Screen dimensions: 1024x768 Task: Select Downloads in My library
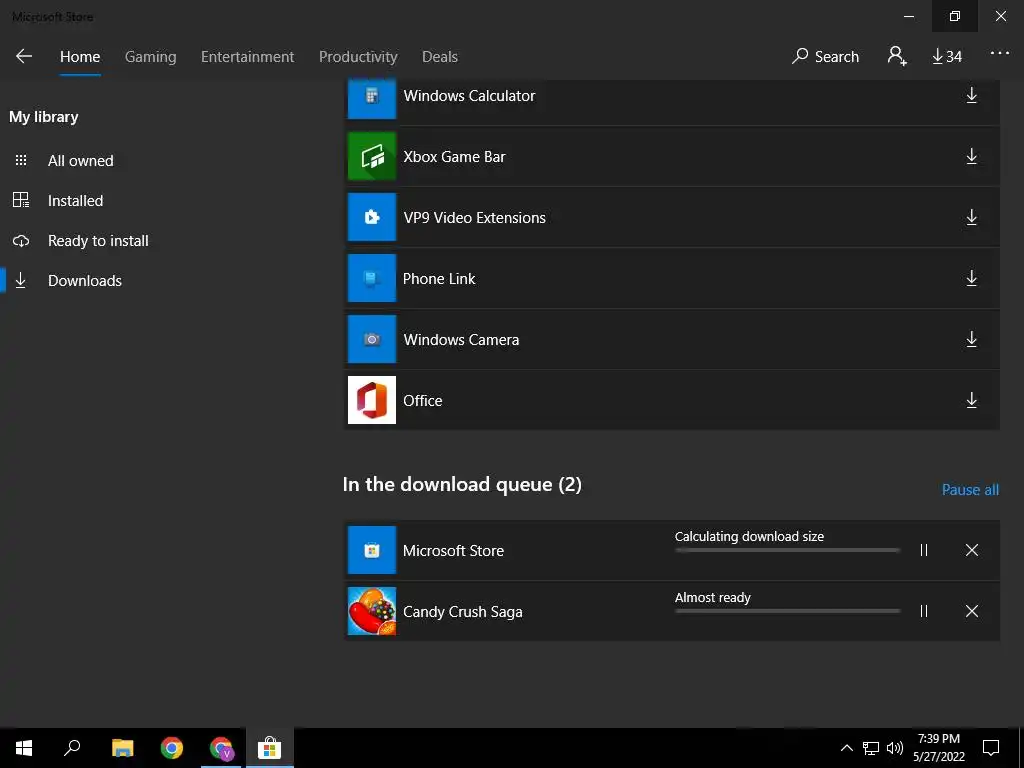click(x=84, y=281)
